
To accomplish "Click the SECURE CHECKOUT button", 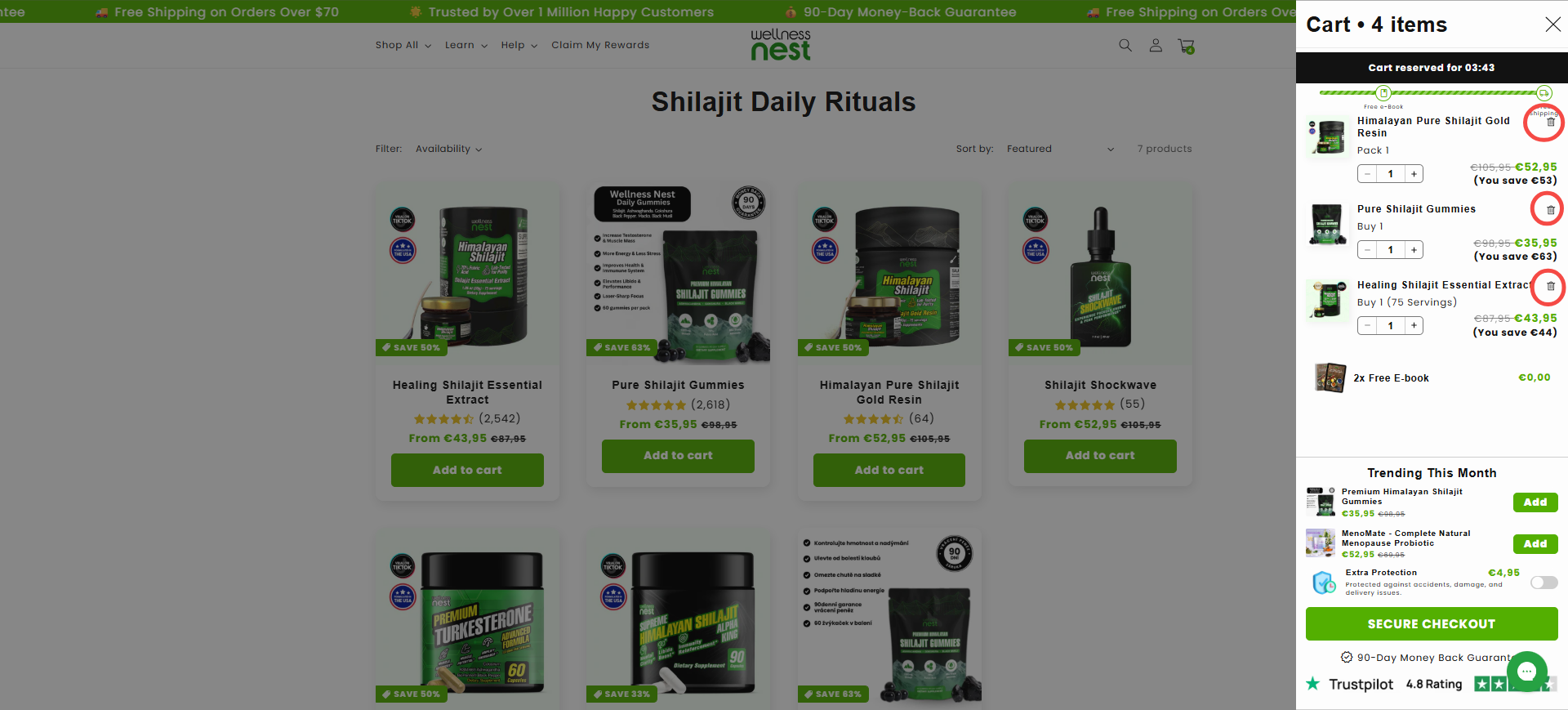I will tap(1431, 624).
